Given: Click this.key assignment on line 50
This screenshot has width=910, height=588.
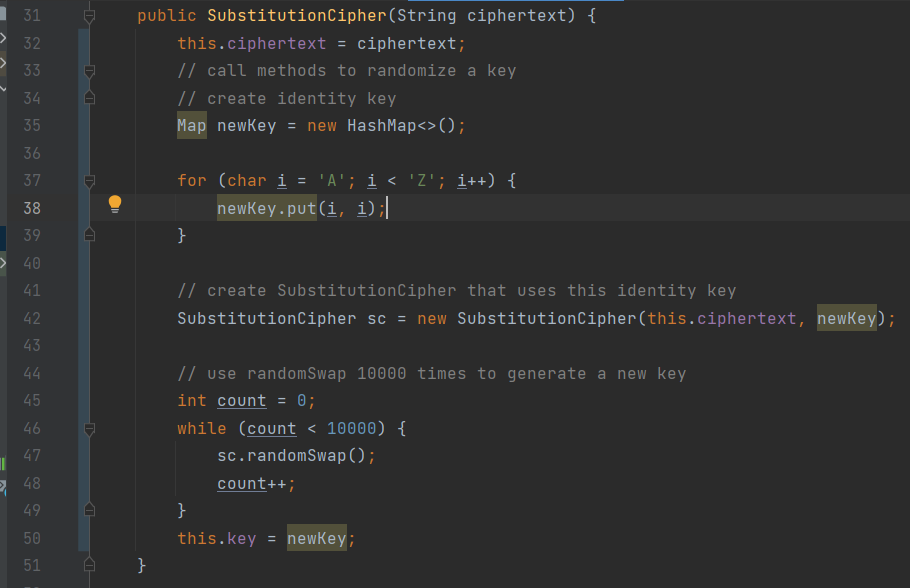Looking at the screenshot, I should [x=216, y=538].
